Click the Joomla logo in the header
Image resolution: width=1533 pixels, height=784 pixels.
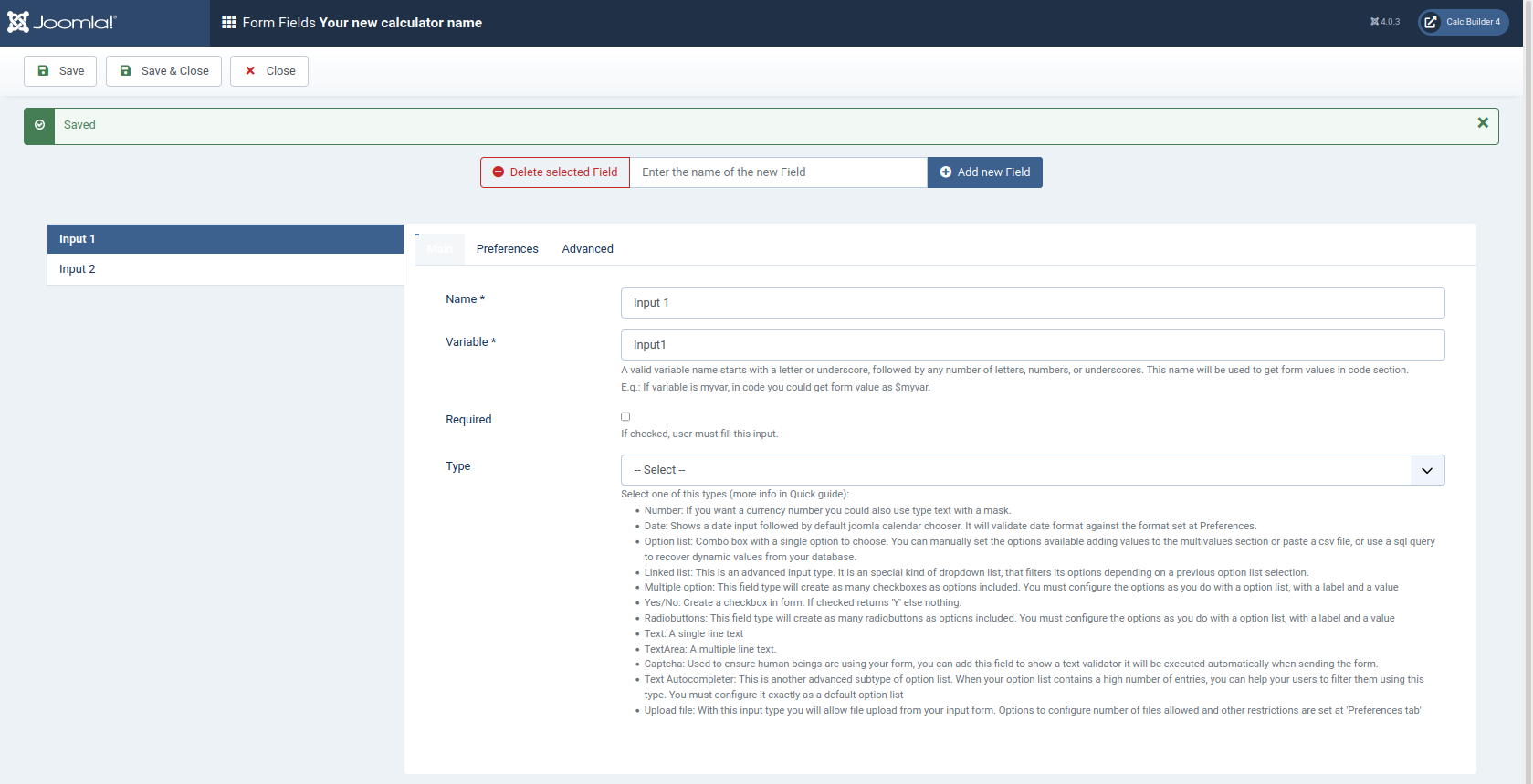(x=62, y=22)
